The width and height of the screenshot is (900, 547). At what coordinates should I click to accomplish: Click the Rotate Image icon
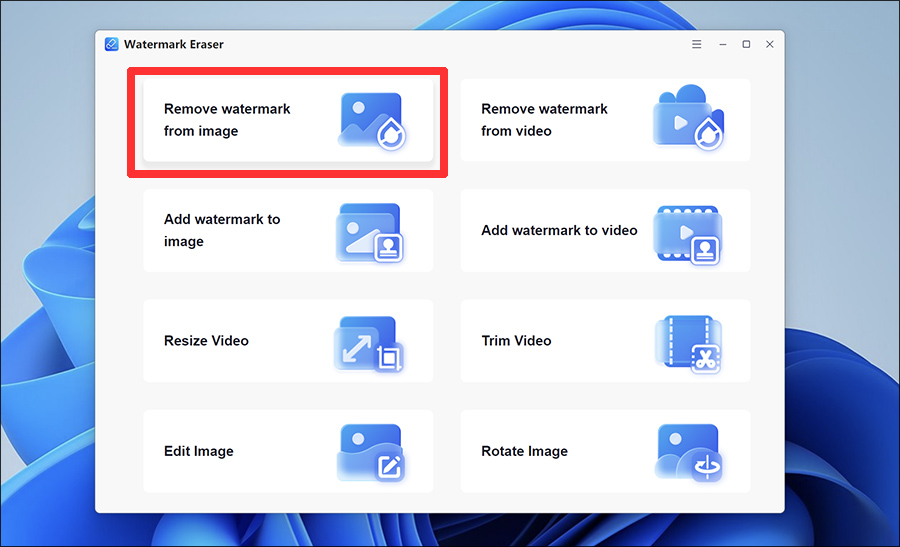click(688, 453)
